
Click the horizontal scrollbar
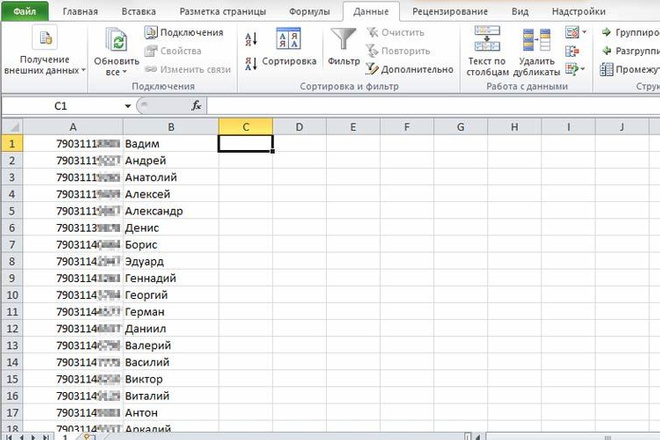pyautogui.click(x=573, y=437)
